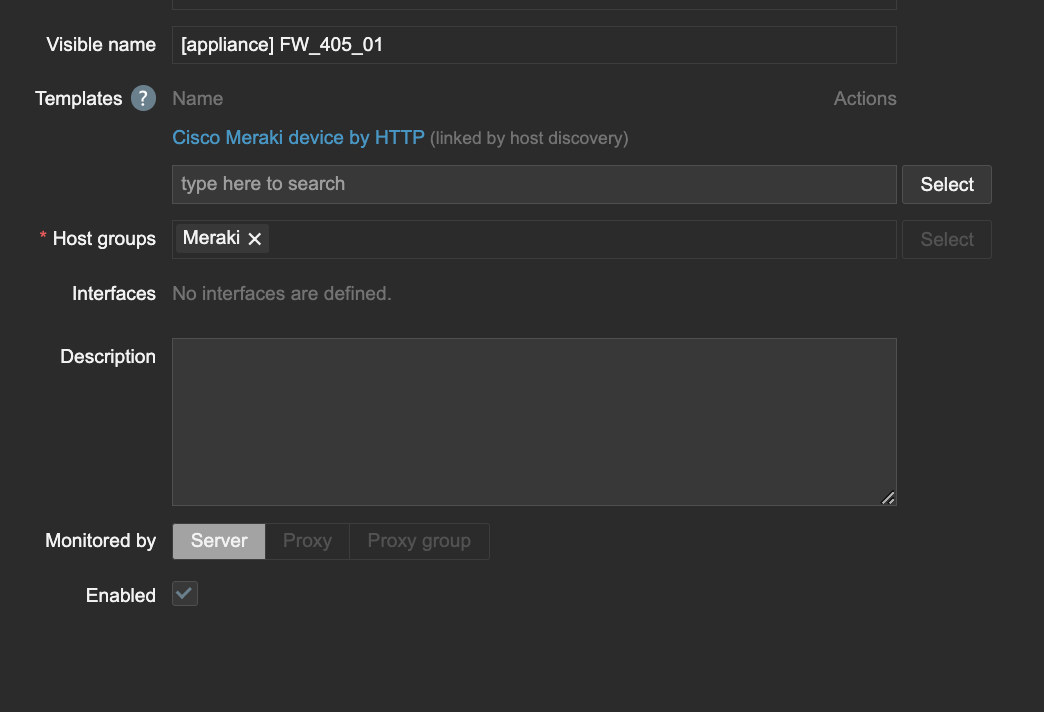Click the Enabled label text
1044x712 pixels.
121,595
